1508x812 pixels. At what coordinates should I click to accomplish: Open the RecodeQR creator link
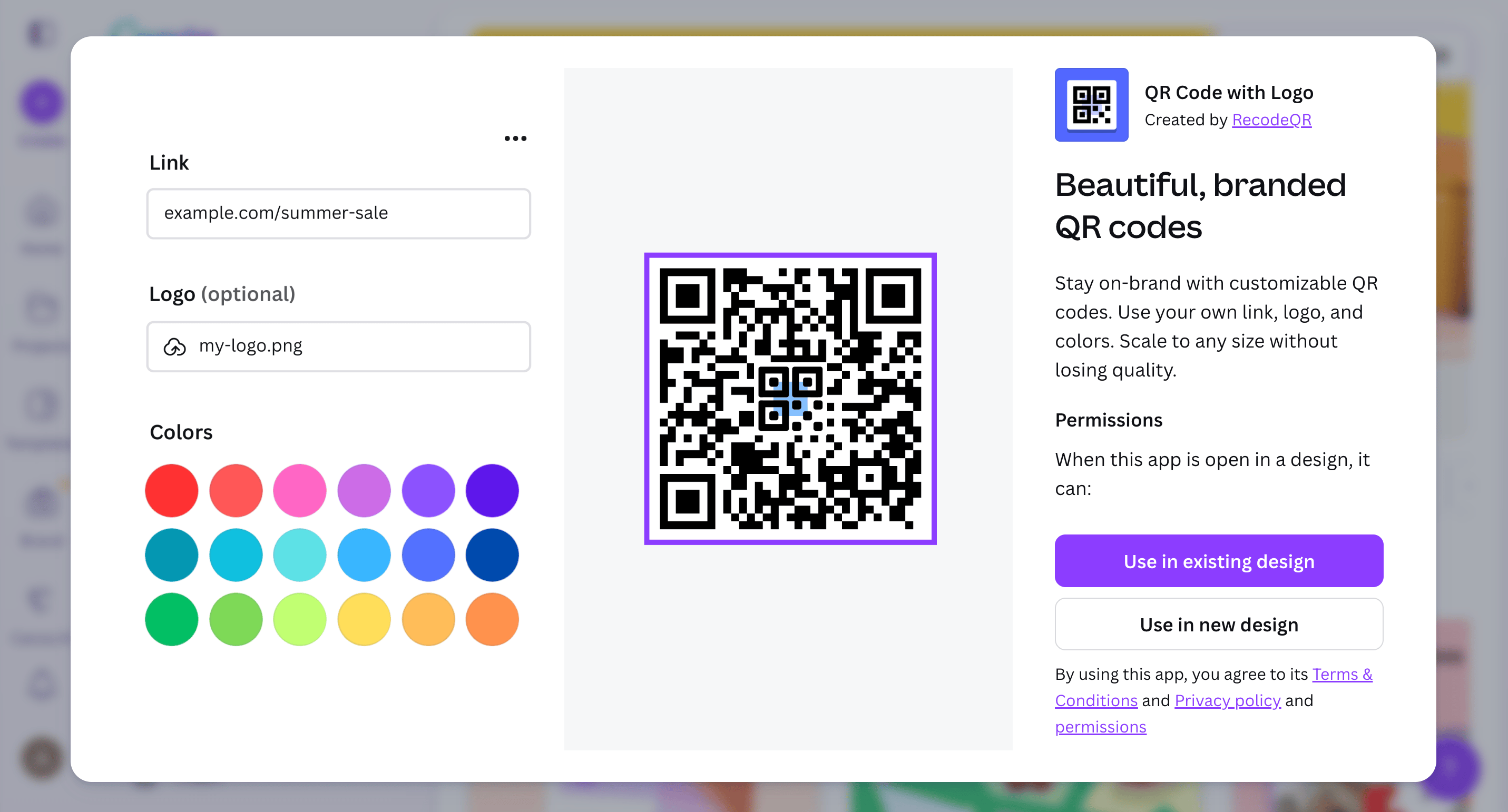tap(1271, 120)
